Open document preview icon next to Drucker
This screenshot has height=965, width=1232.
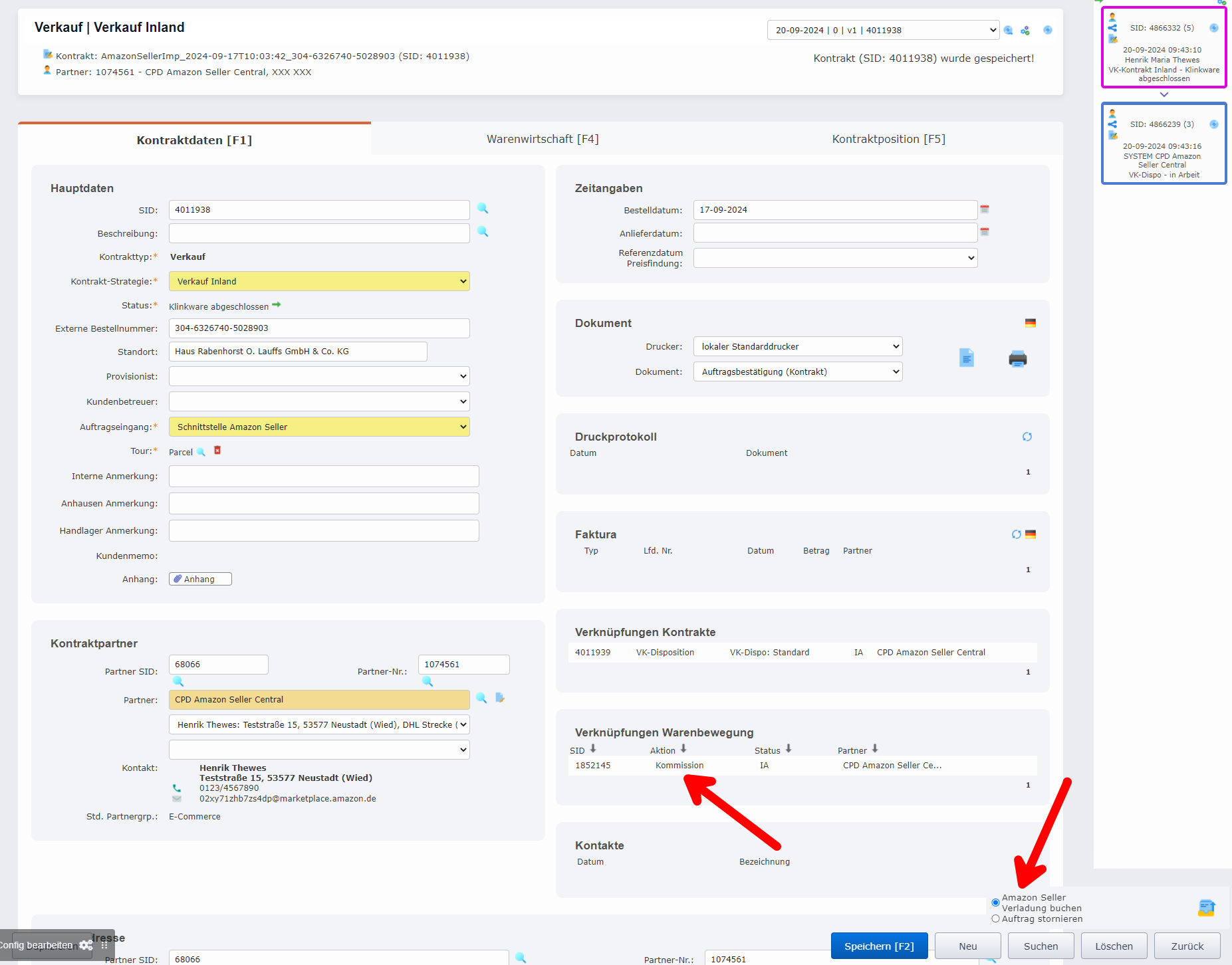pyautogui.click(x=966, y=358)
